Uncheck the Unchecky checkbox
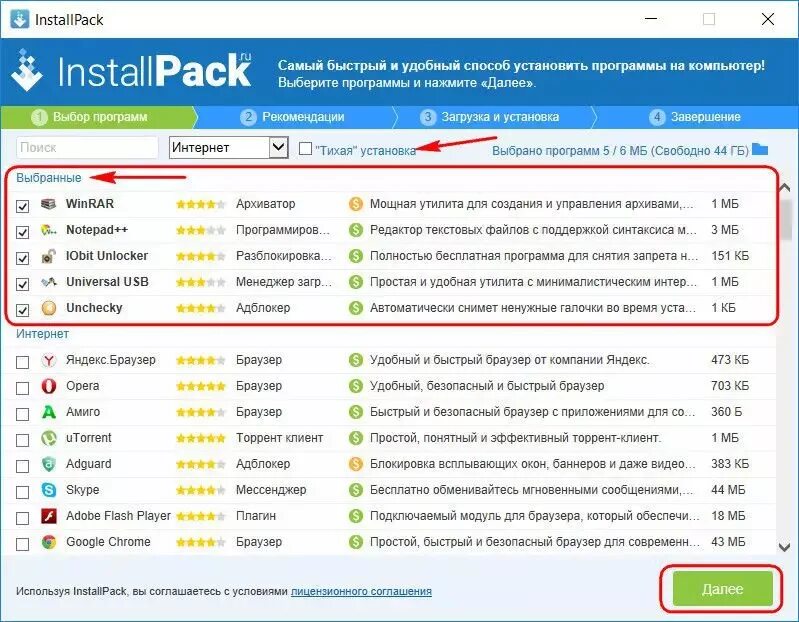This screenshot has height=622, width=799. 22,310
